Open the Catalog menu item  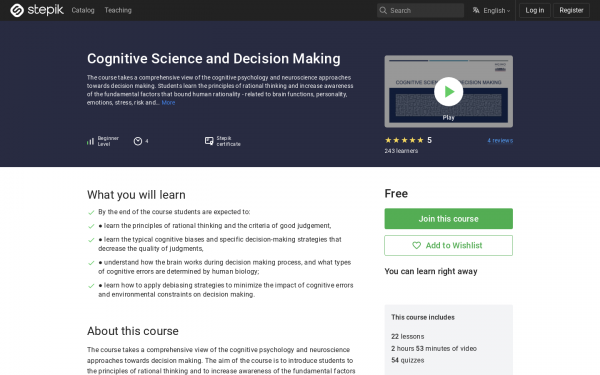click(x=83, y=10)
